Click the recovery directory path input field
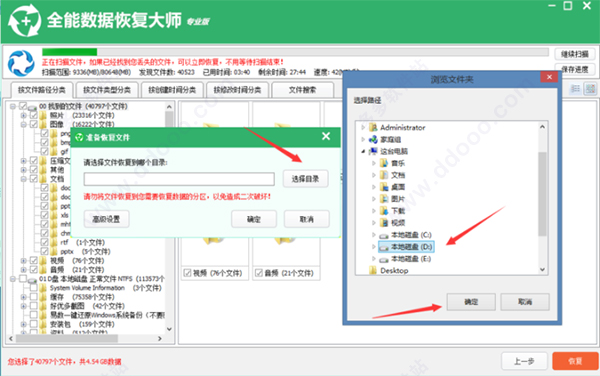This screenshot has height=376, width=600. coord(179,179)
